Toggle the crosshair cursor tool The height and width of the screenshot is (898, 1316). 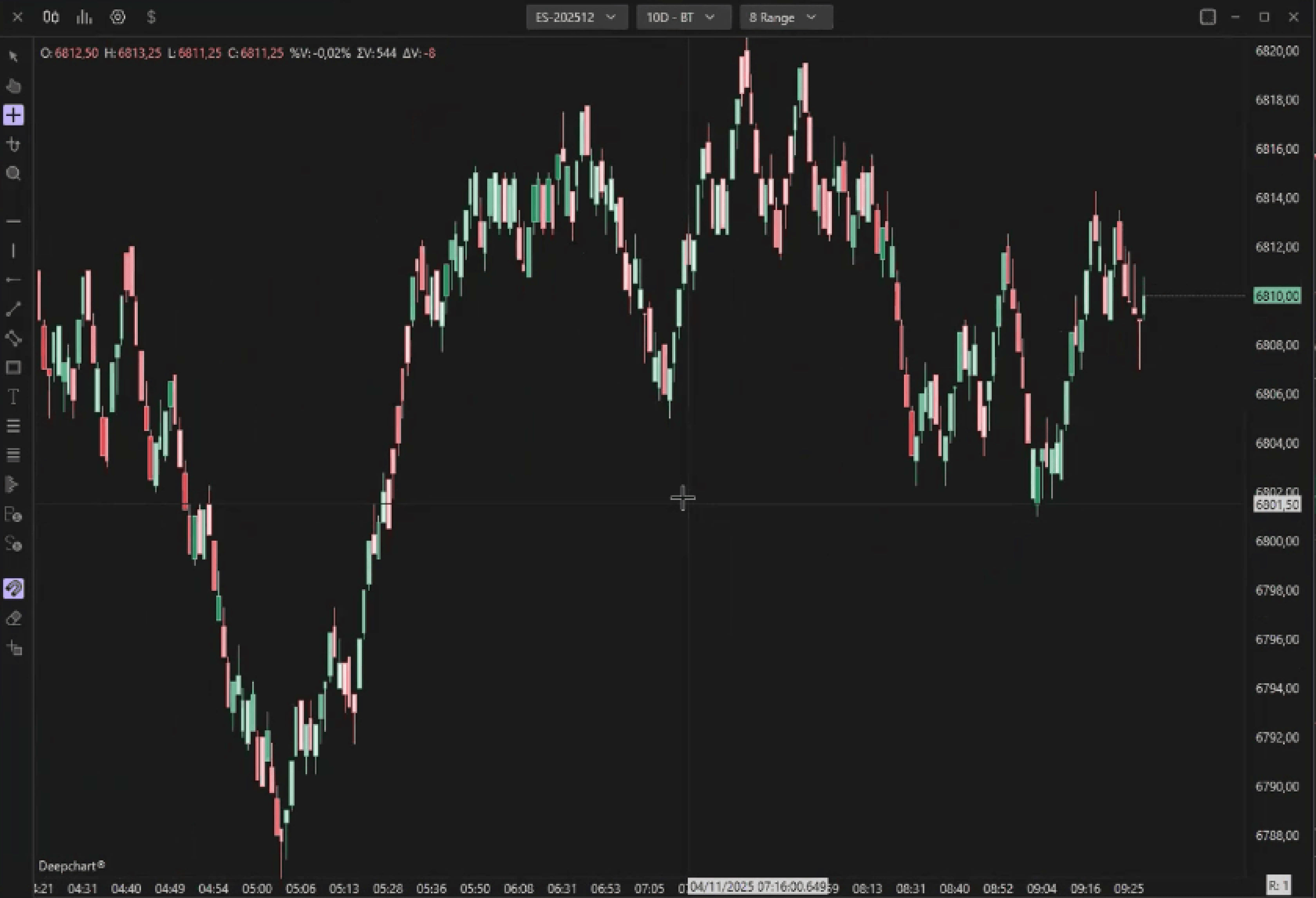[x=14, y=115]
